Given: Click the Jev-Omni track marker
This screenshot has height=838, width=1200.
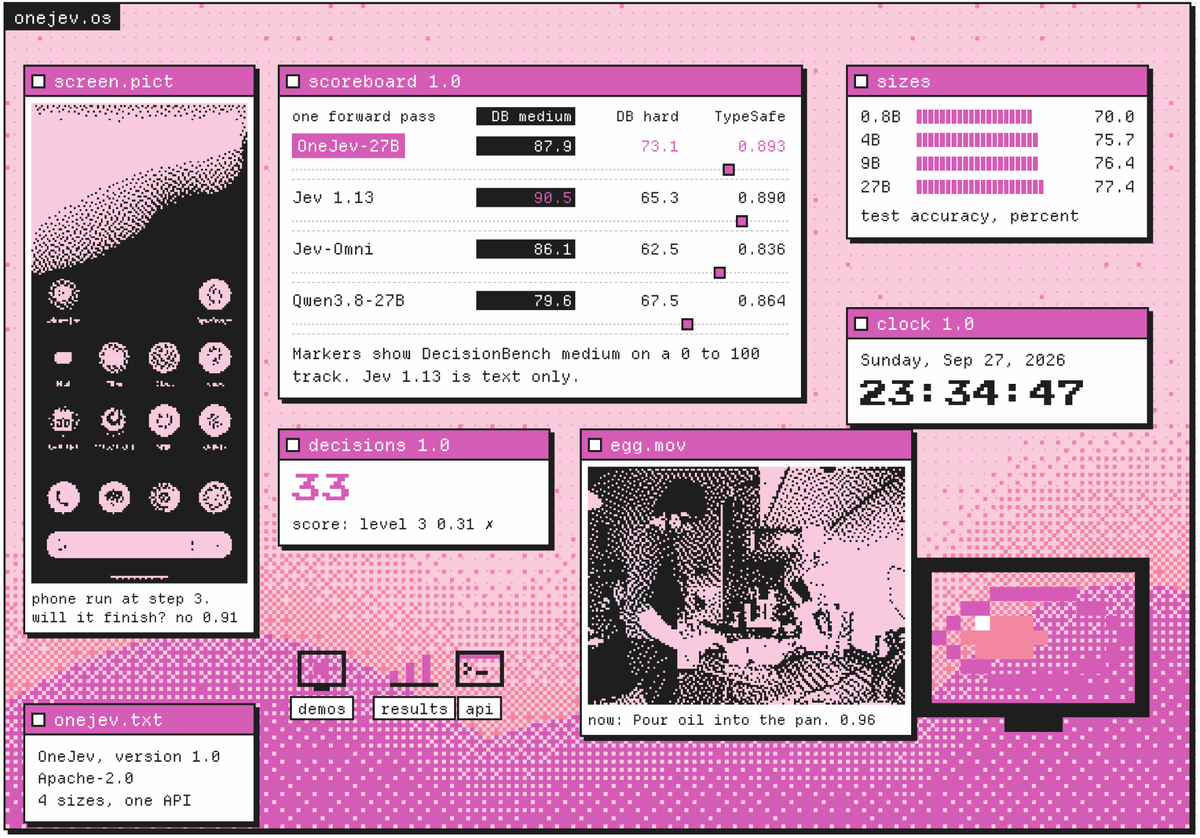Looking at the screenshot, I should pyautogui.click(x=719, y=272).
